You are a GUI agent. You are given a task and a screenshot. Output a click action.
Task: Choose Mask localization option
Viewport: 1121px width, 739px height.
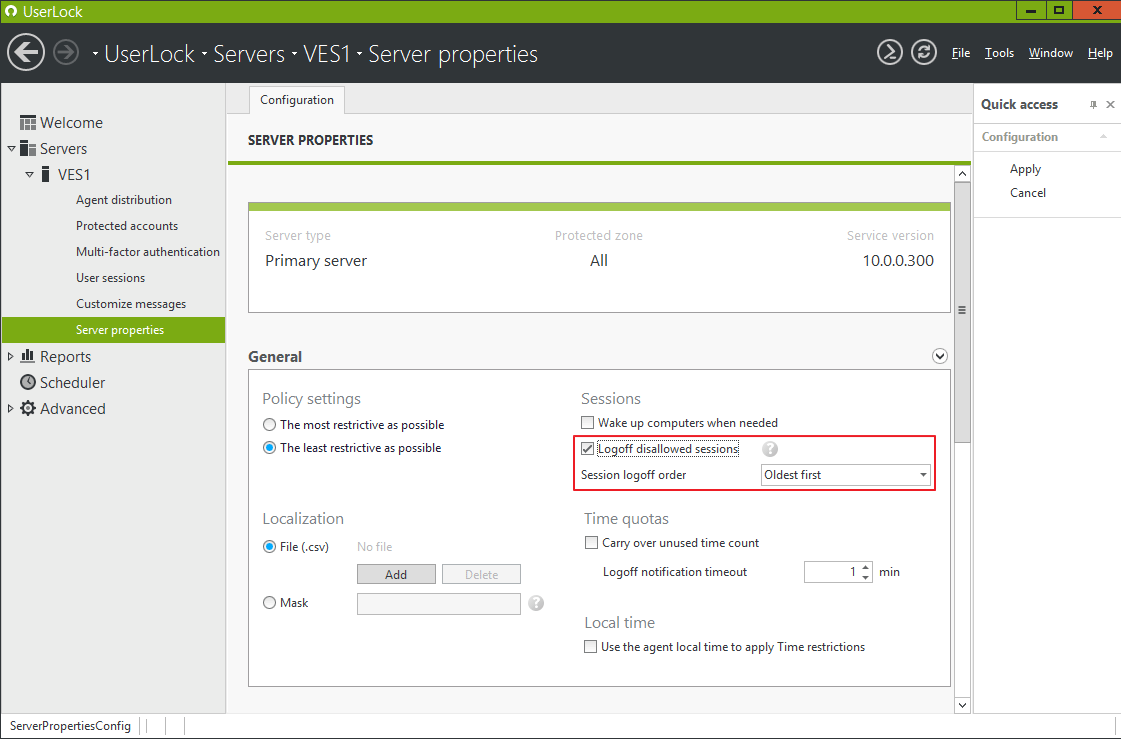[x=270, y=602]
